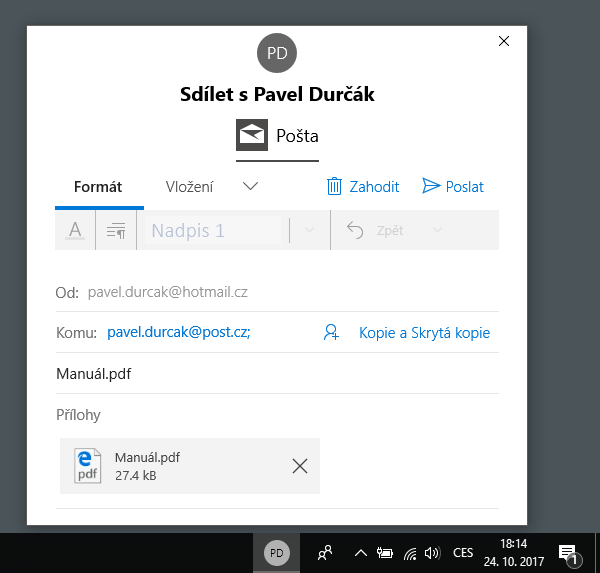Remove the Manuál.pdf attachment
The width and height of the screenshot is (600, 573).
click(x=299, y=465)
